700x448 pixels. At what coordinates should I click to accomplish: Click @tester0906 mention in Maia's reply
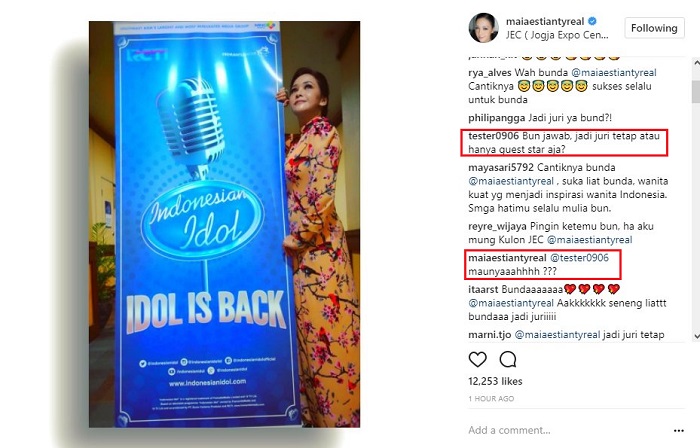click(579, 257)
